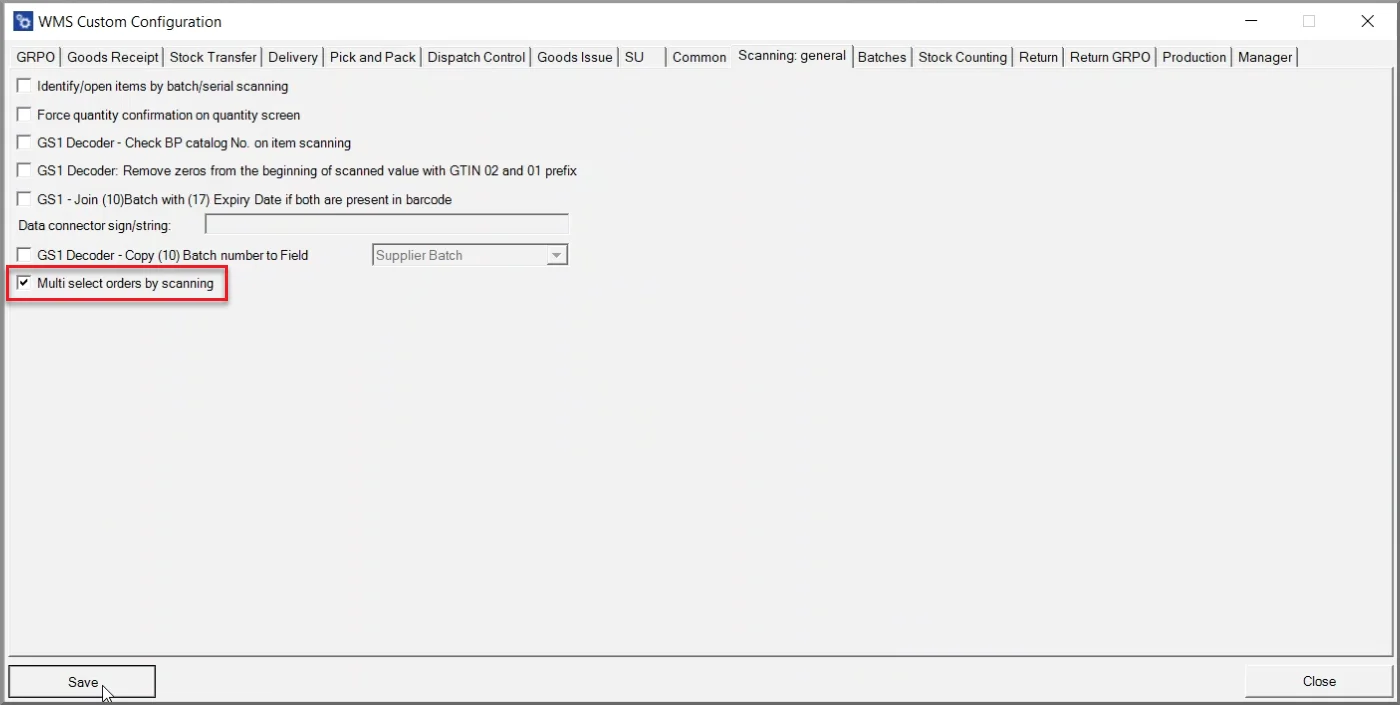Enable GS1 Join Batch with Expiry Date
Image resolution: width=1400 pixels, height=705 pixels.
tap(24, 199)
